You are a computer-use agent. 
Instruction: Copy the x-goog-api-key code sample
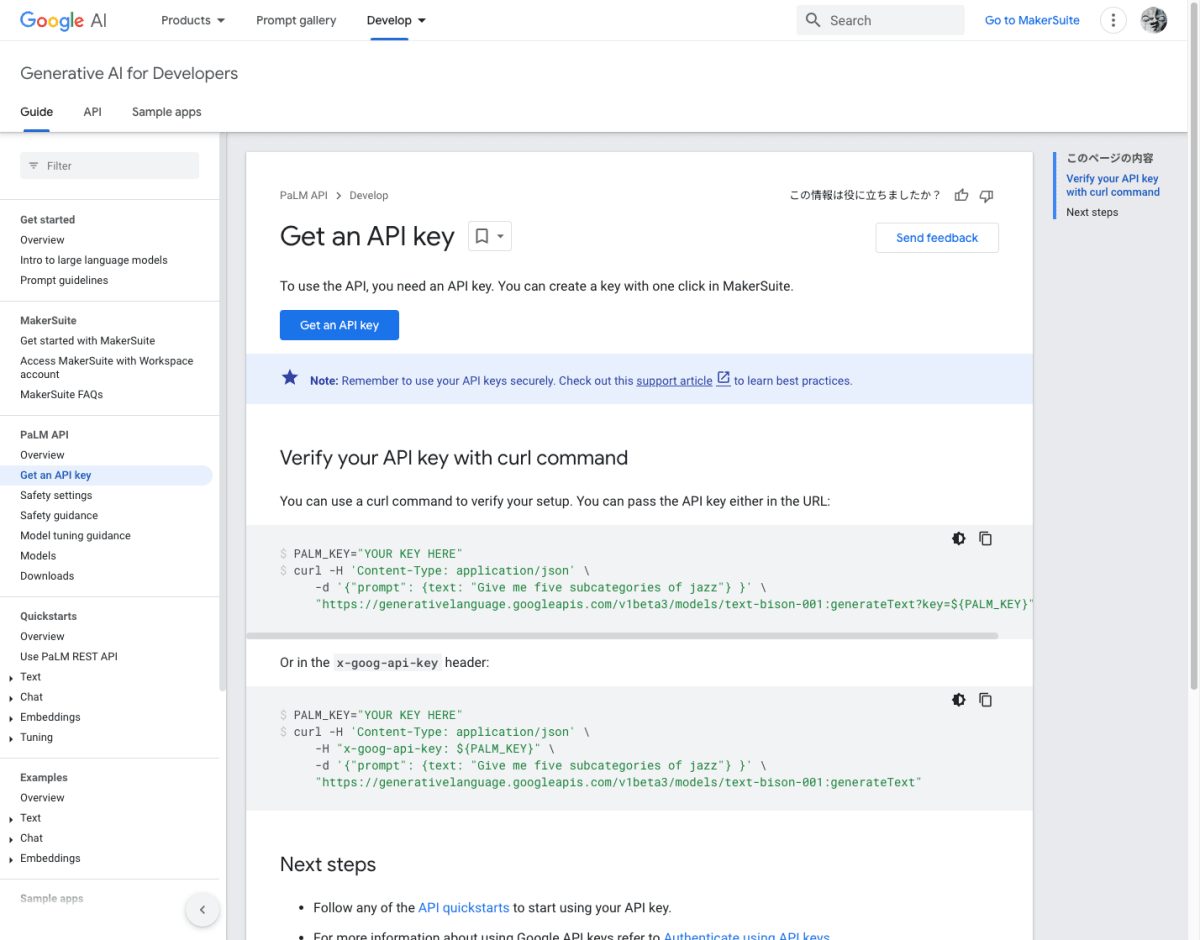pos(985,700)
